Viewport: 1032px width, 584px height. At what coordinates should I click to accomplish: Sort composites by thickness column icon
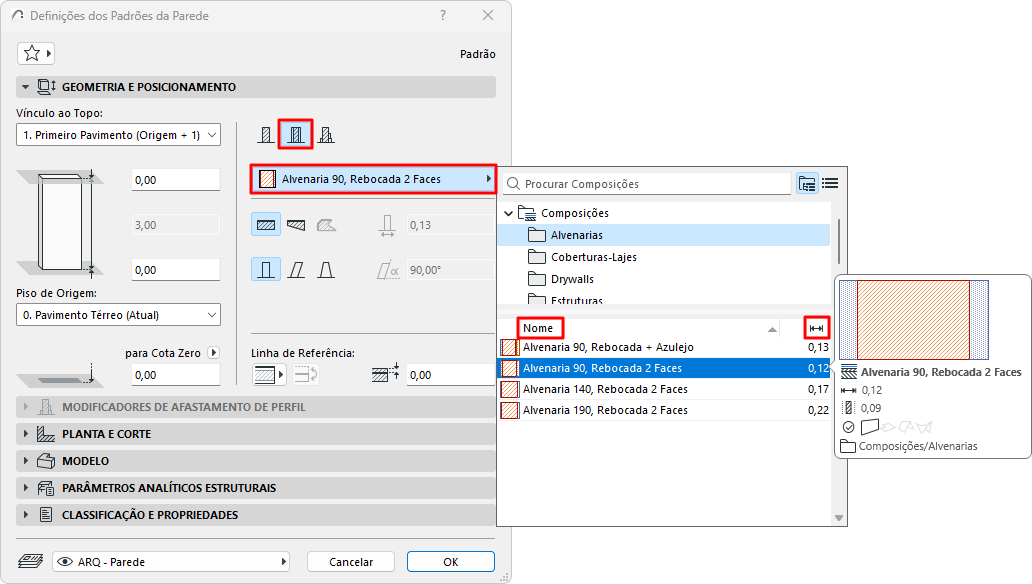[x=816, y=328]
